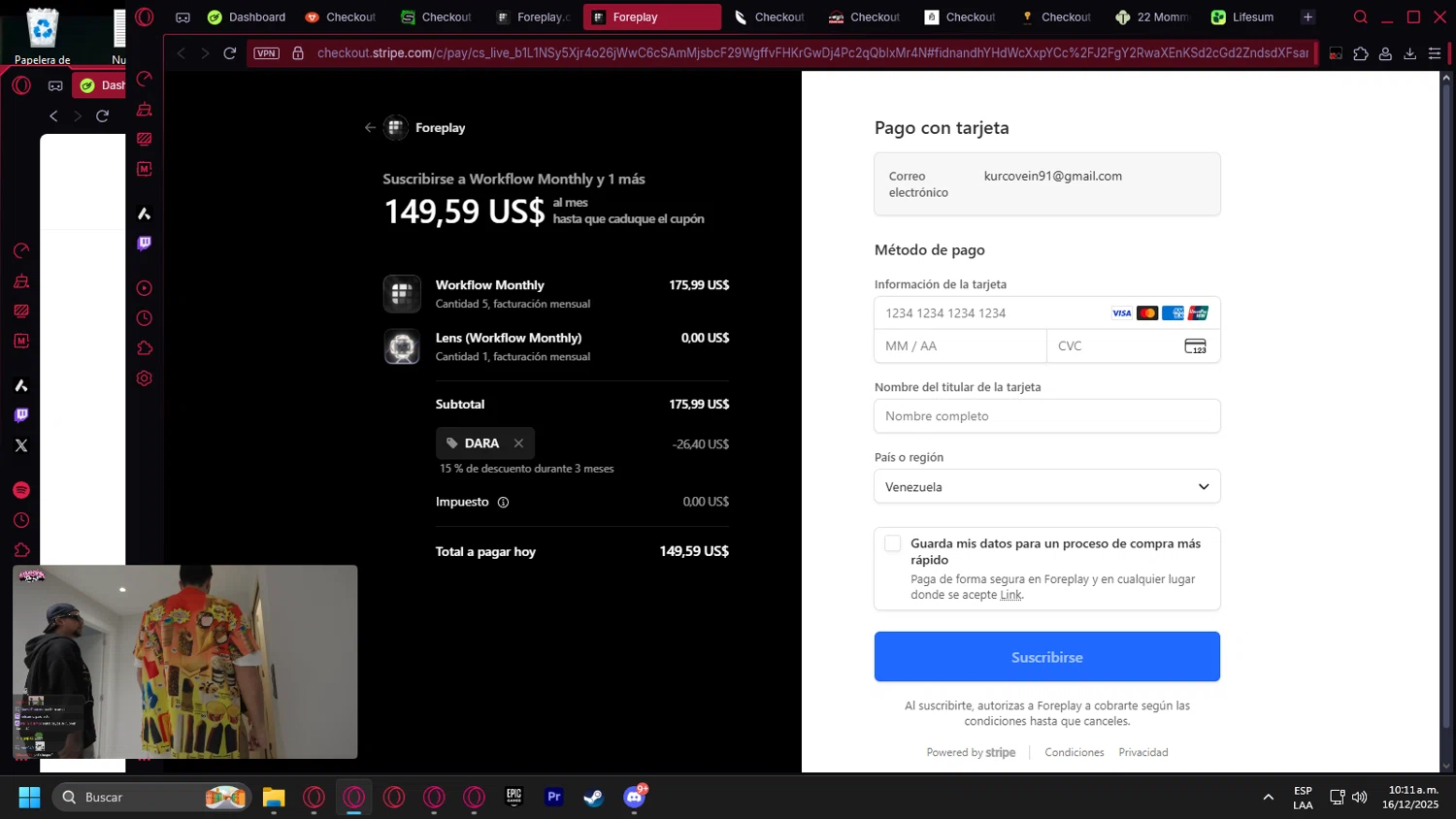Select Dashboard tab in background Opera window
The width and height of the screenshot is (1456, 819).
coord(100,85)
